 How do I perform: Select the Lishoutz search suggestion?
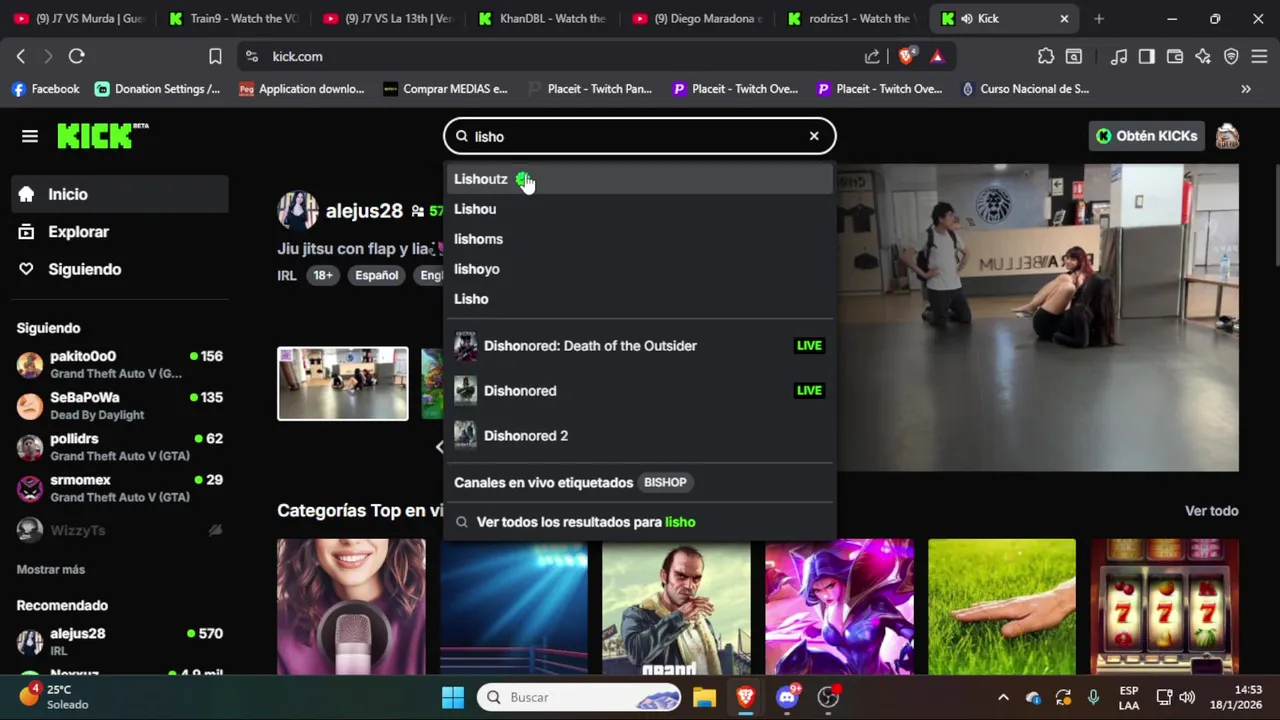coord(639,179)
